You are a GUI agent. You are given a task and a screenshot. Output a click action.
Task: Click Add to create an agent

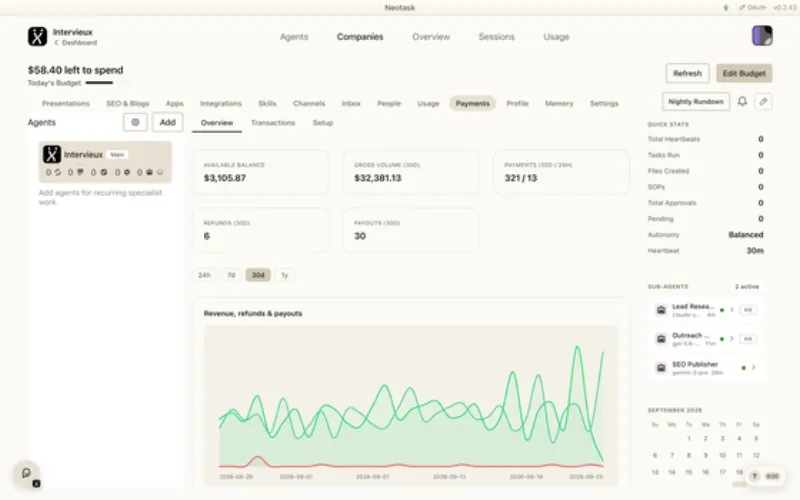coord(167,122)
